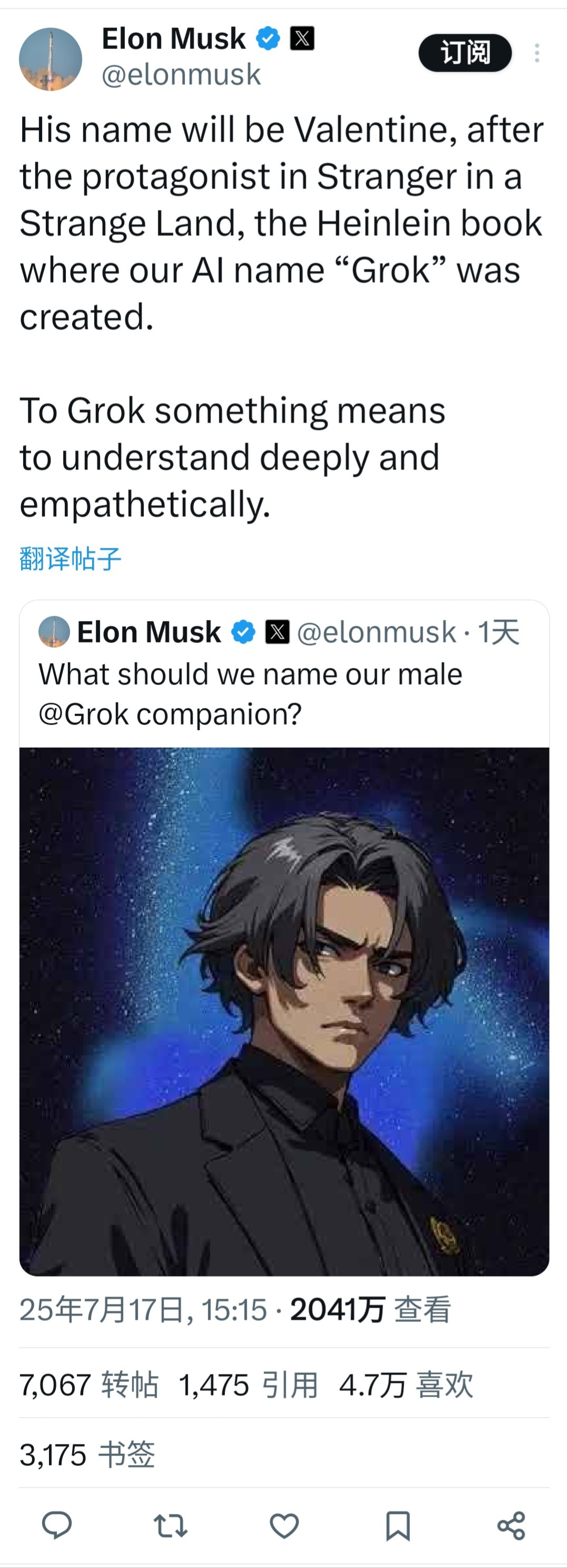Image resolution: width=567 pixels, height=1568 pixels.
Task: Open small avatar in quoted post
Action: [x=54, y=632]
